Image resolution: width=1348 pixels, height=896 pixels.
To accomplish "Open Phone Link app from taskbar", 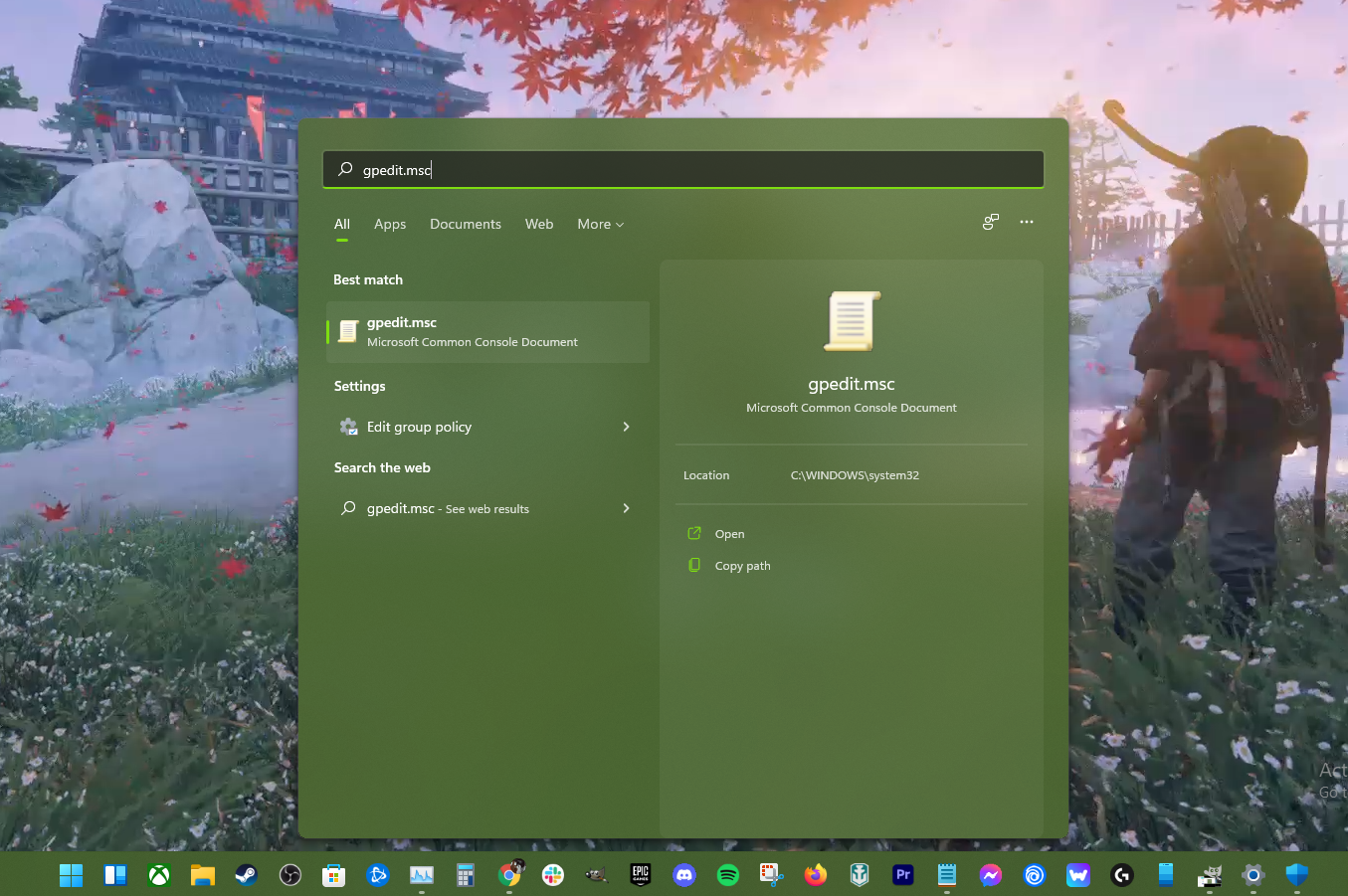I will pos(1166,875).
